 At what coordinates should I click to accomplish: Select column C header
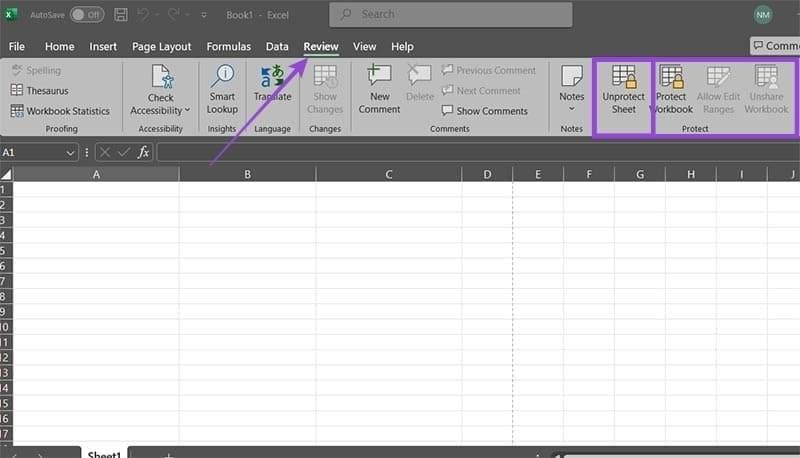(389, 174)
